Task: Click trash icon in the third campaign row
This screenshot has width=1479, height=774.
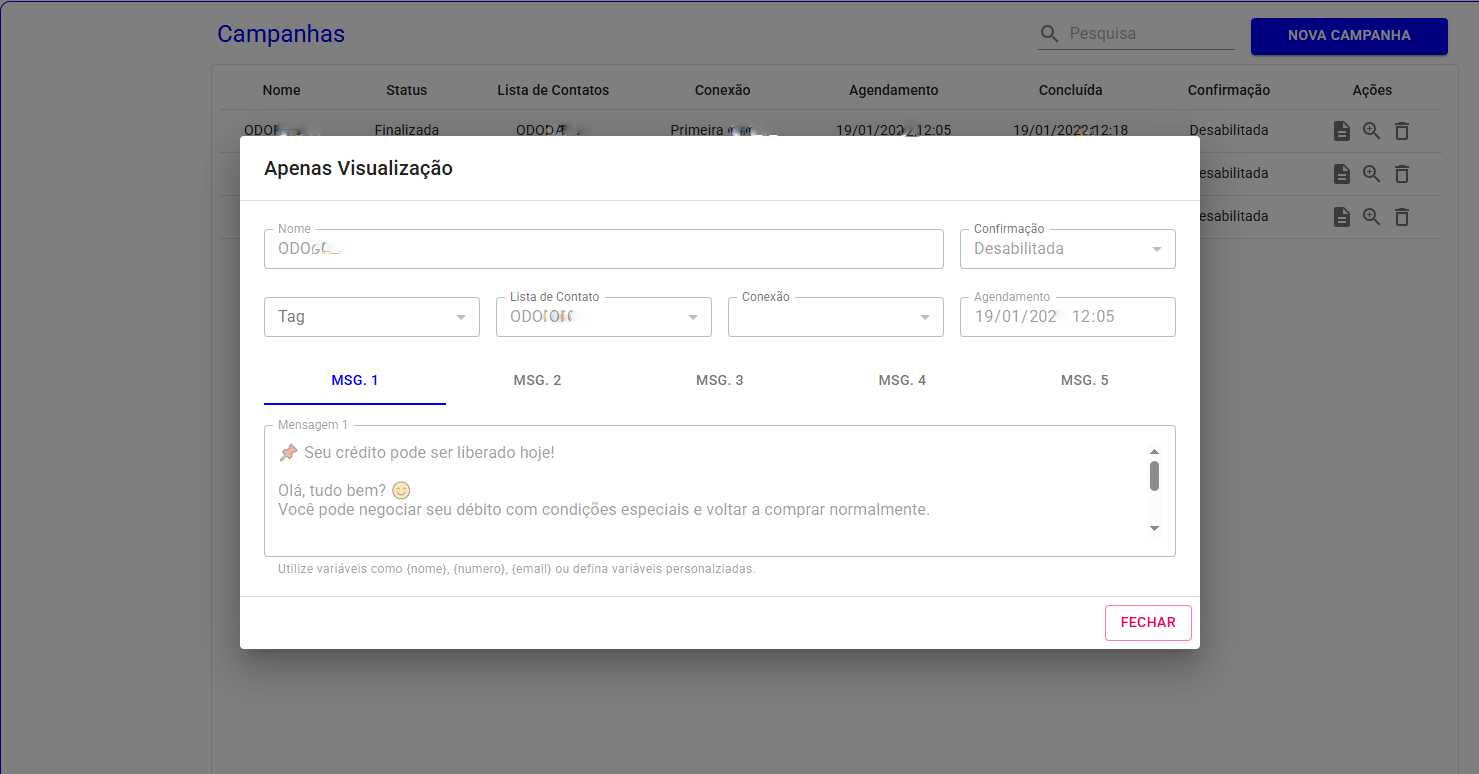Action: [1402, 217]
